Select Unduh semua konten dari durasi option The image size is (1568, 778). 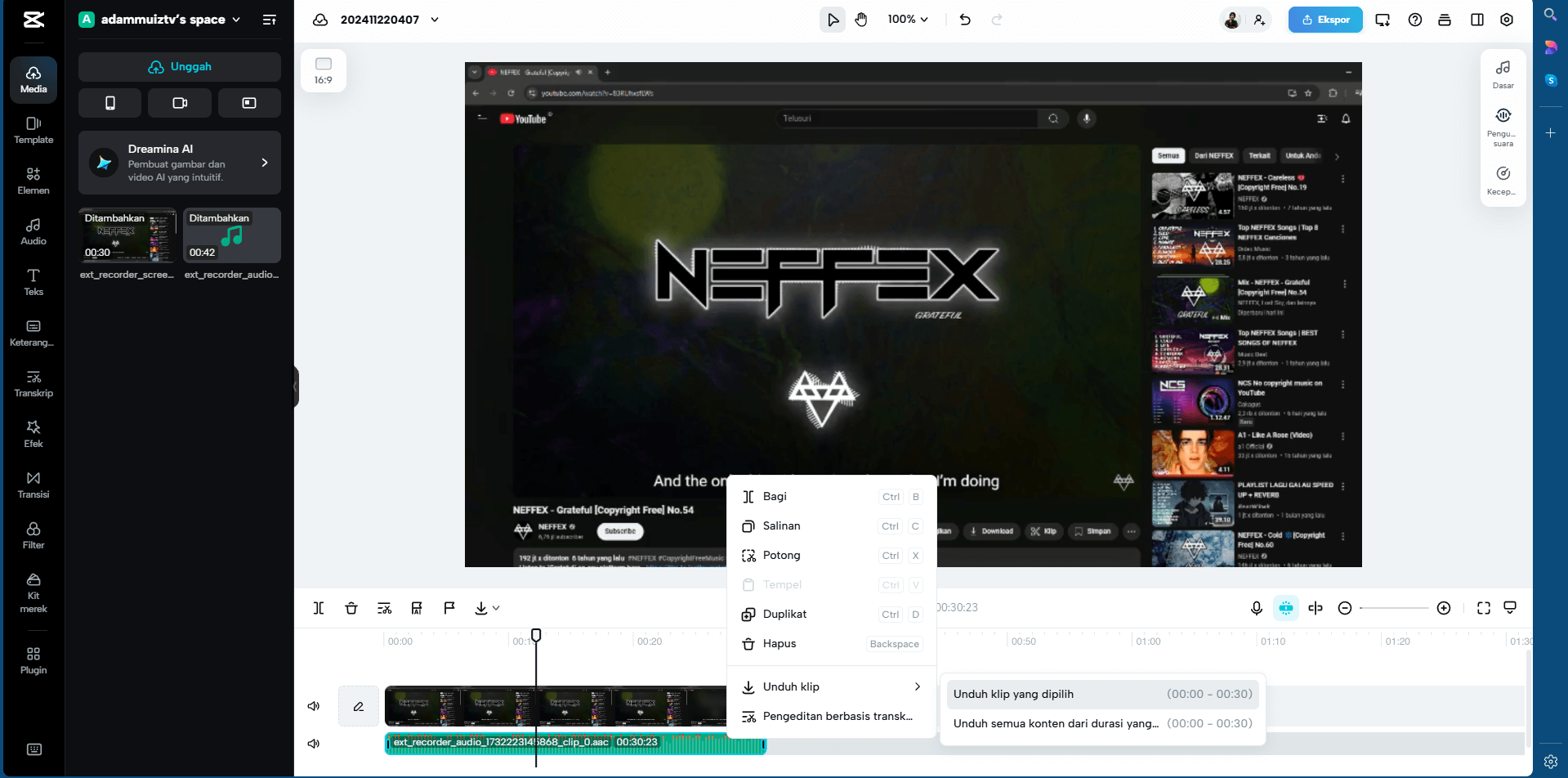[x=1103, y=724]
